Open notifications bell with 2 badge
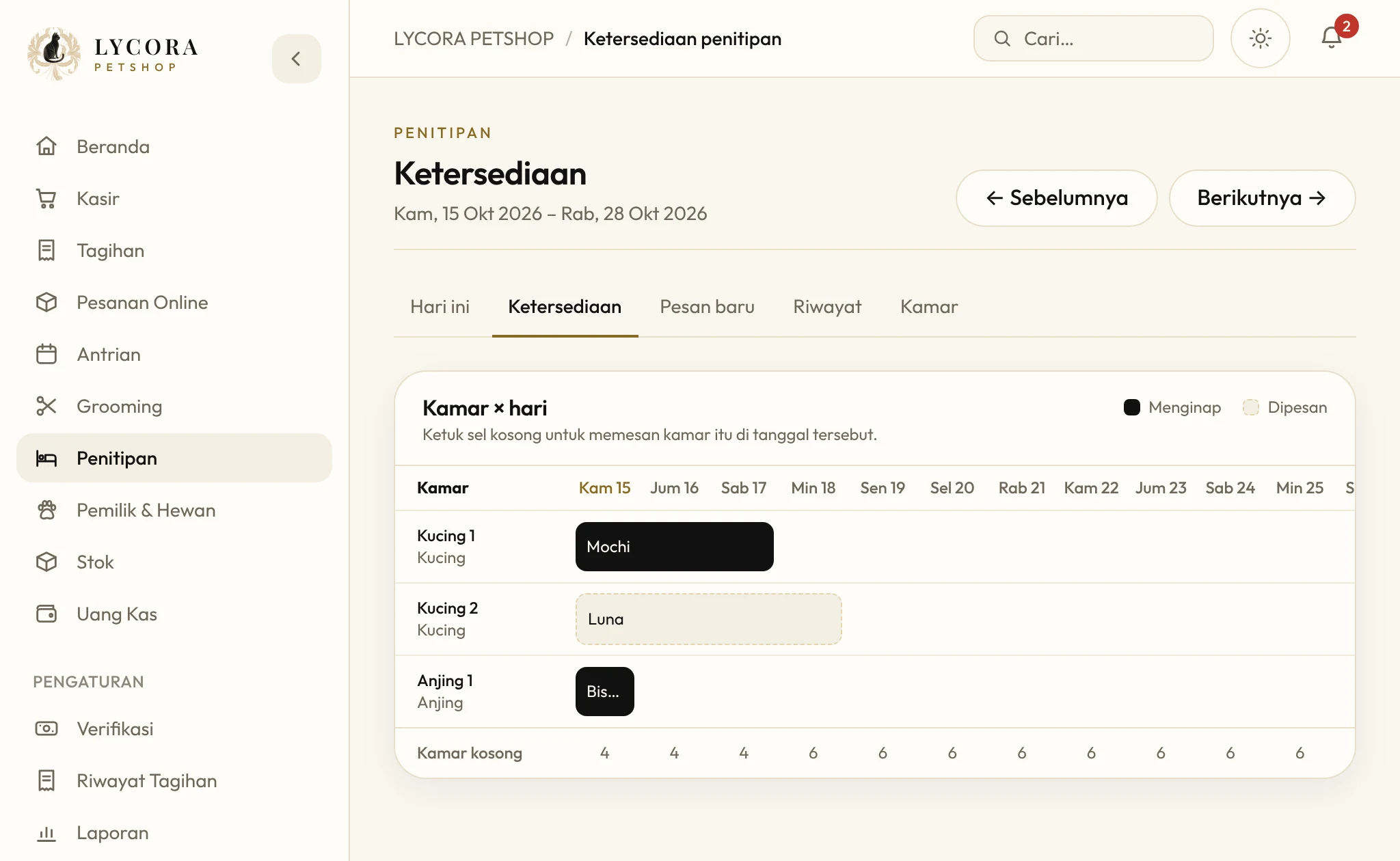This screenshot has height=861, width=1400. pyautogui.click(x=1333, y=37)
